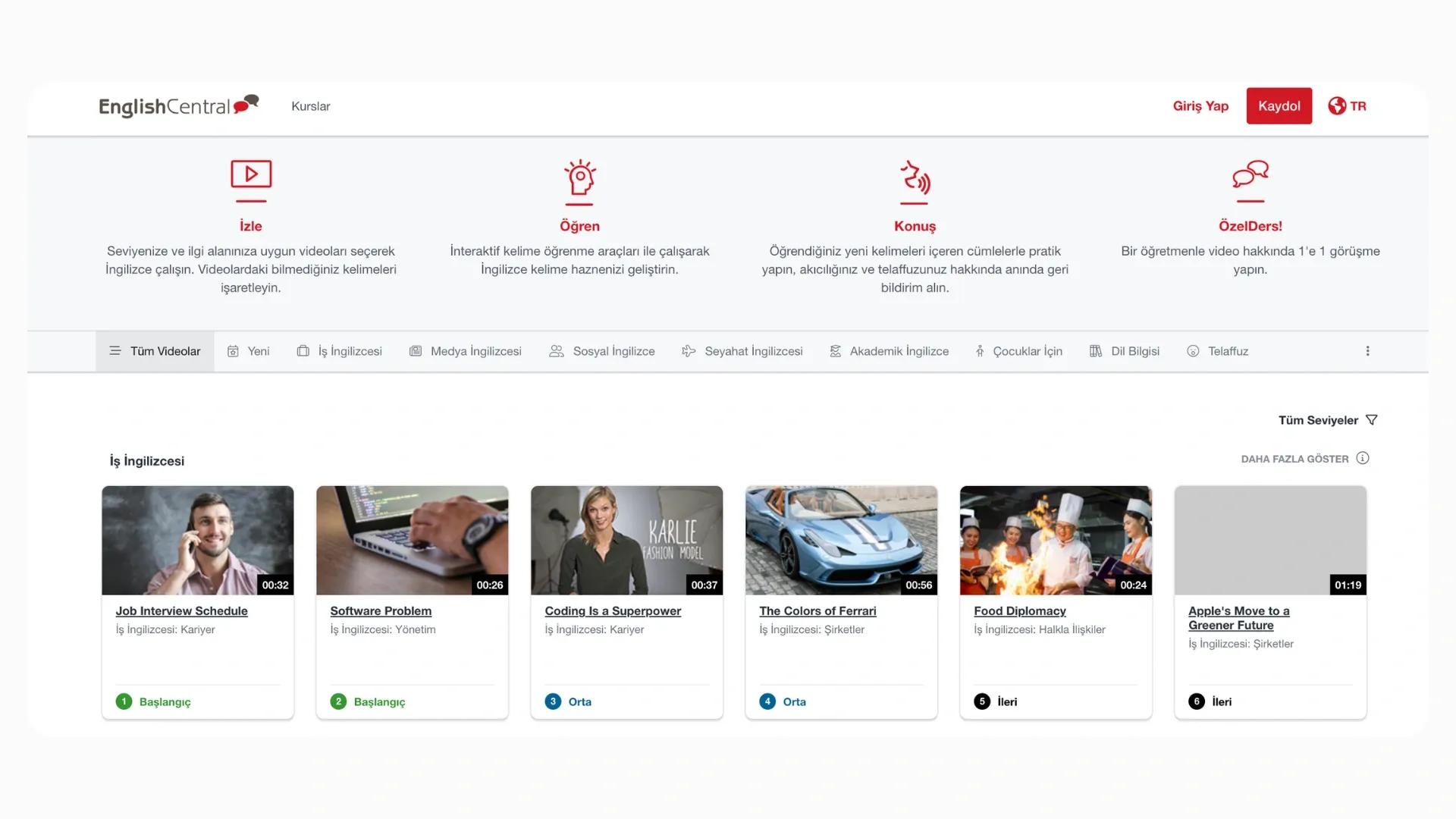Click the Dil Bilgisi books icon
Screen dimensions: 1456x819
[1096, 351]
